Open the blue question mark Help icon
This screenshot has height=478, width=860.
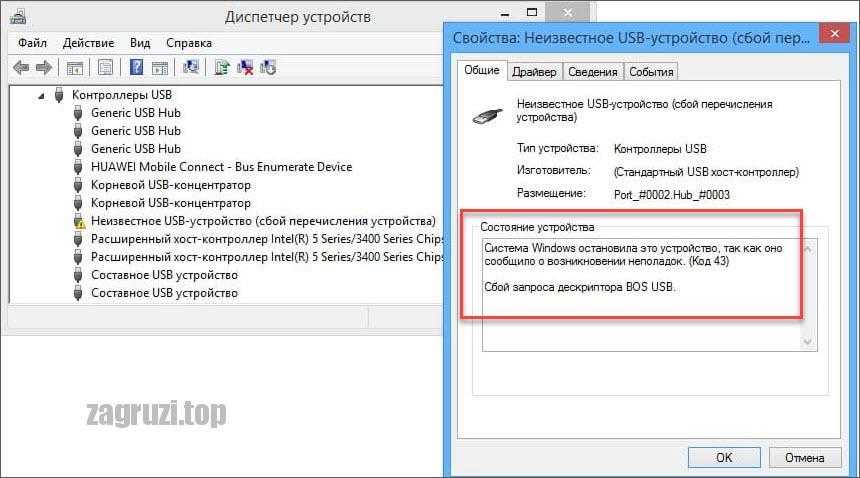click(x=136, y=68)
